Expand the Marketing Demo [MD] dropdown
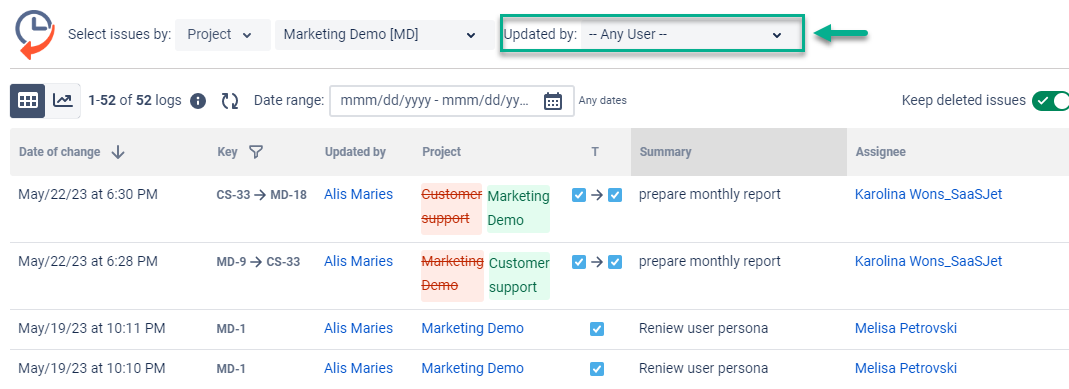Viewport: 1069px width, 389px height. 385,35
